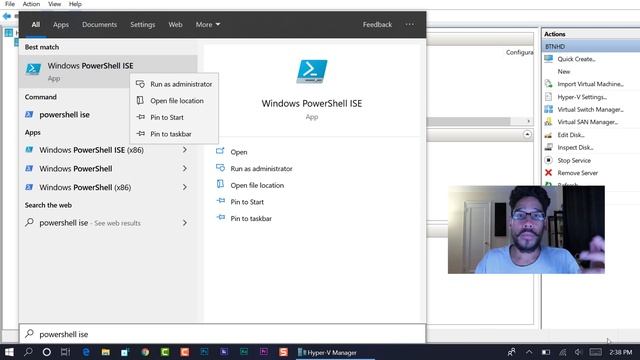Click Import Virtual Machine in Actions pane
The height and width of the screenshot is (360, 640).
click(590, 84)
